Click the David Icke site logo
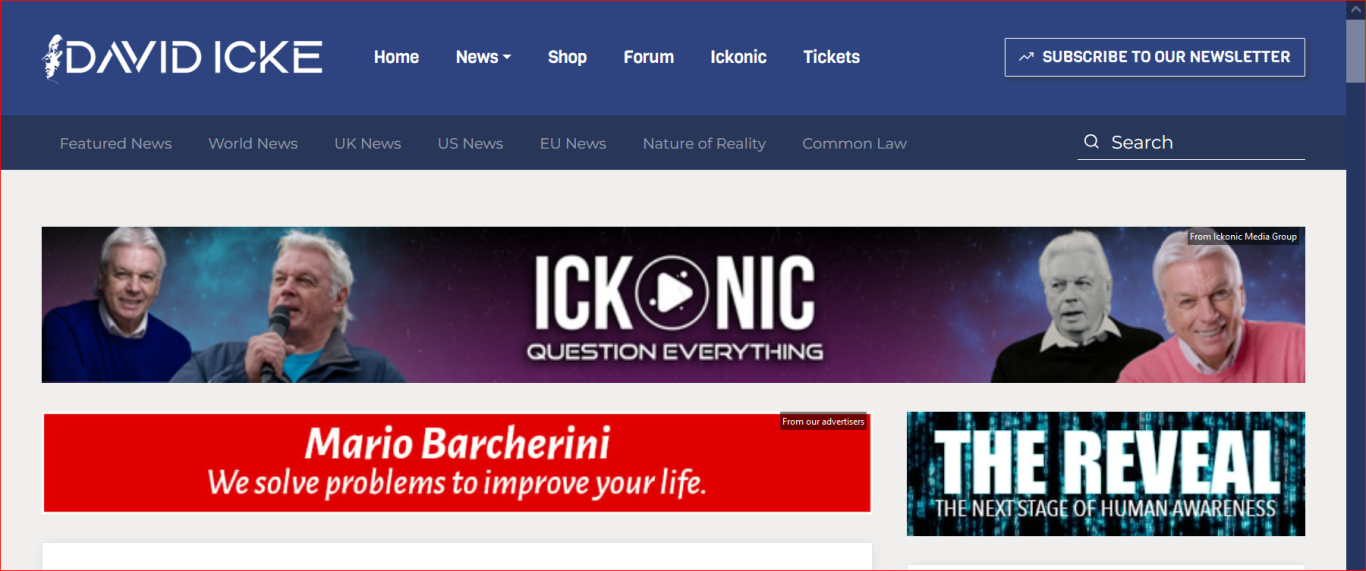Image resolution: width=1366 pixels, height=571 pixels. click(182, 58)
